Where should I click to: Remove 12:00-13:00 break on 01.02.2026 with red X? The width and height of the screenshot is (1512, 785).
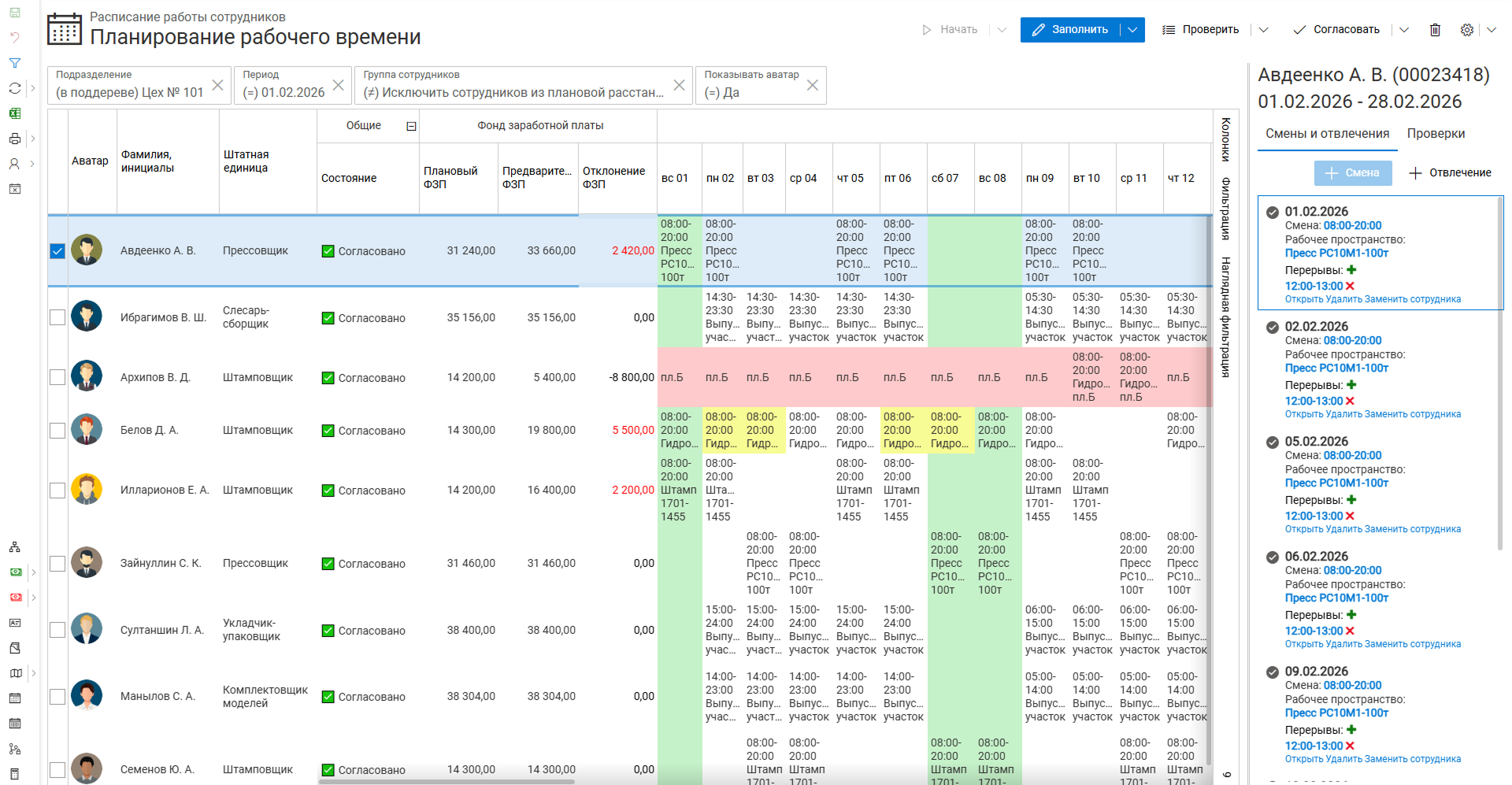tap(1350, 286)
